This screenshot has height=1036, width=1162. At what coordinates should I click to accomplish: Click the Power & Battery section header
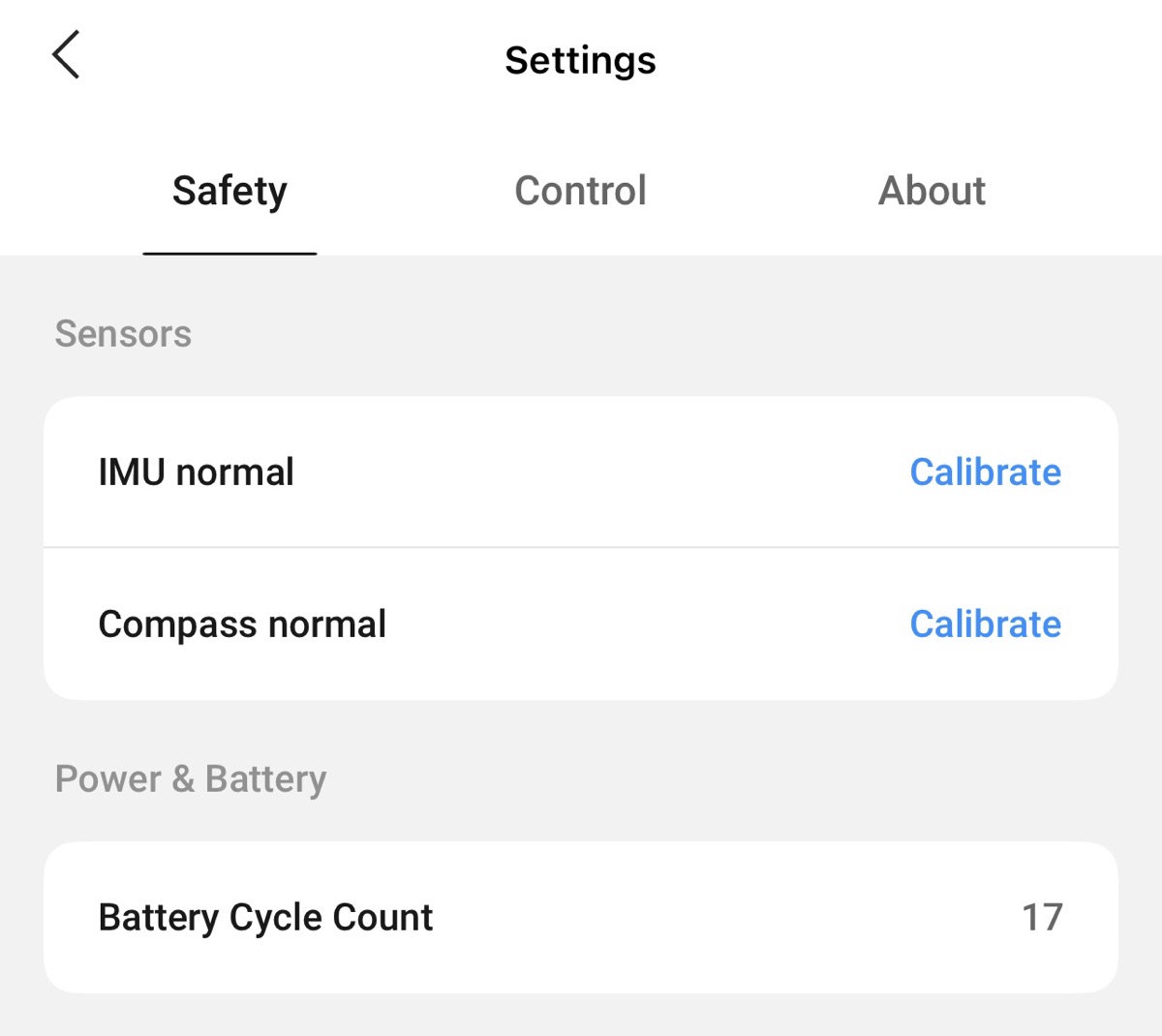pos(191,779)
